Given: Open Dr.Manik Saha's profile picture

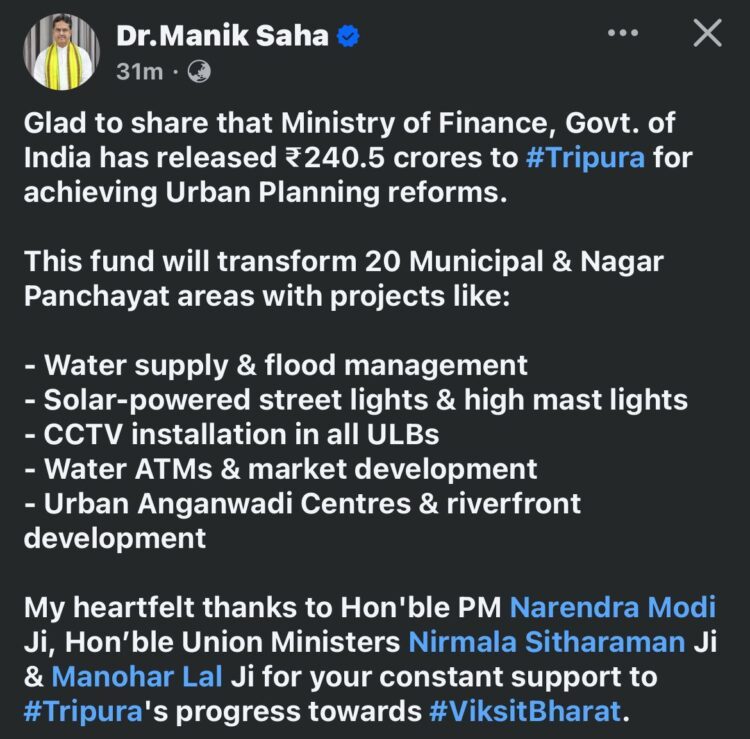Looking at the screenshot, I should [66, 52].
